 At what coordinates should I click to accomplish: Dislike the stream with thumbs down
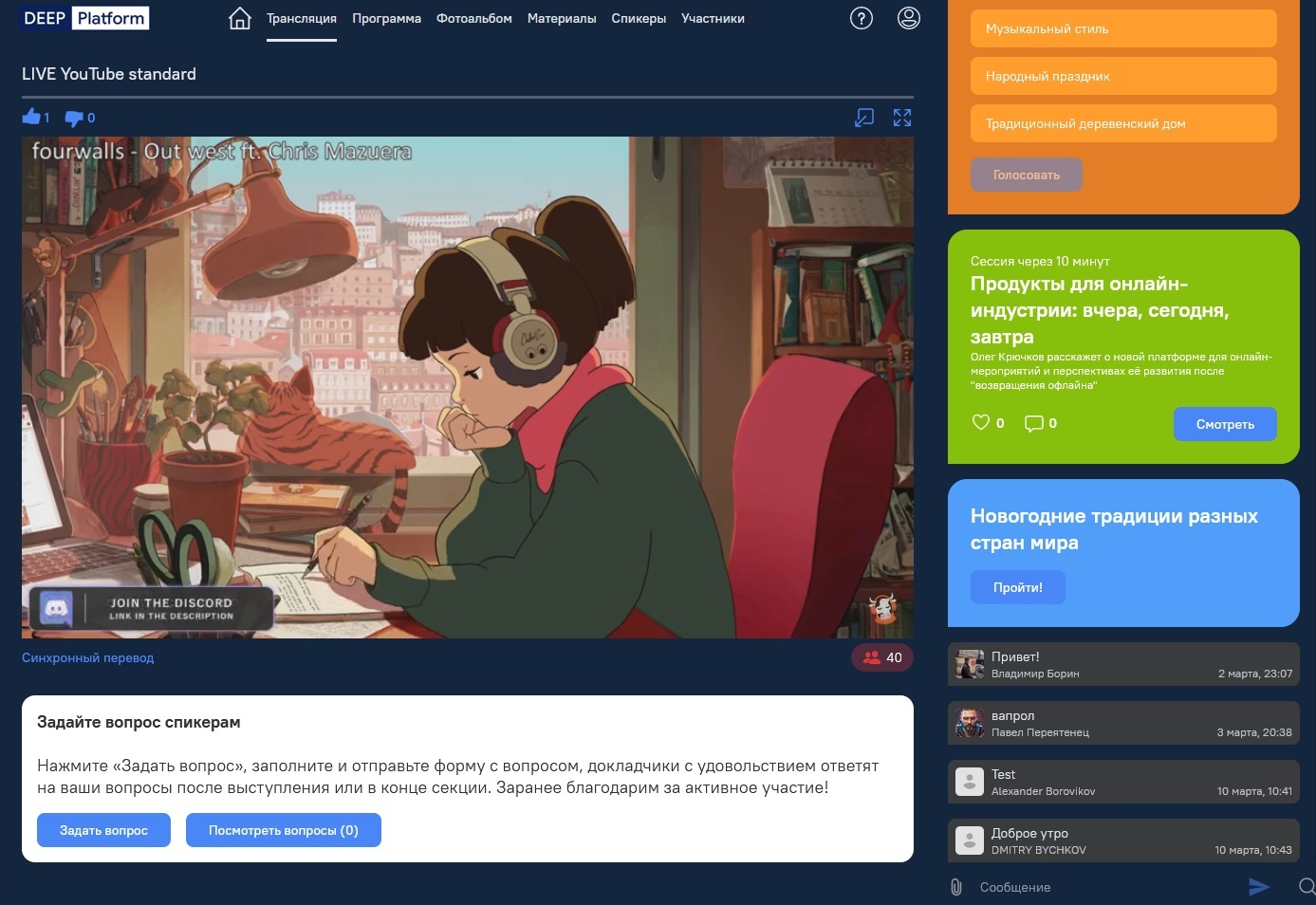pos(74,119)
